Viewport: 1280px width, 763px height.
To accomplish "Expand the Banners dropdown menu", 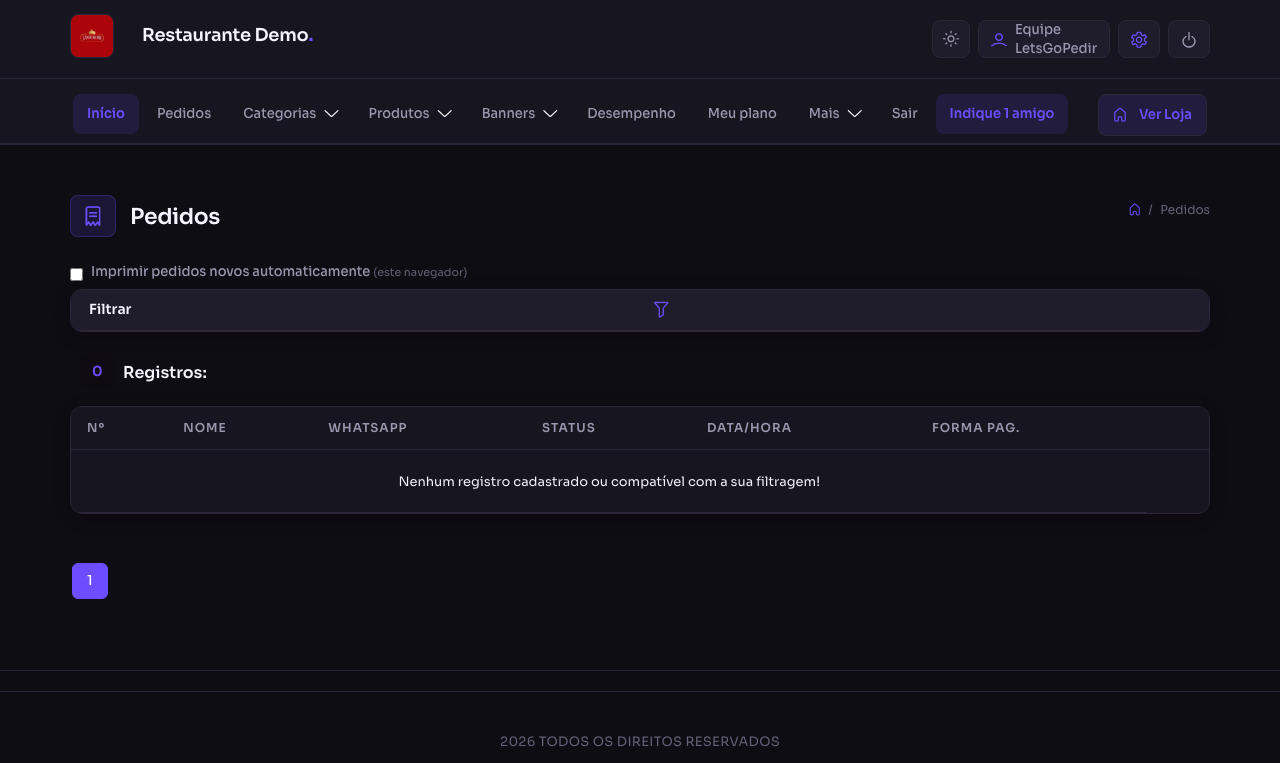I will 519,114.
